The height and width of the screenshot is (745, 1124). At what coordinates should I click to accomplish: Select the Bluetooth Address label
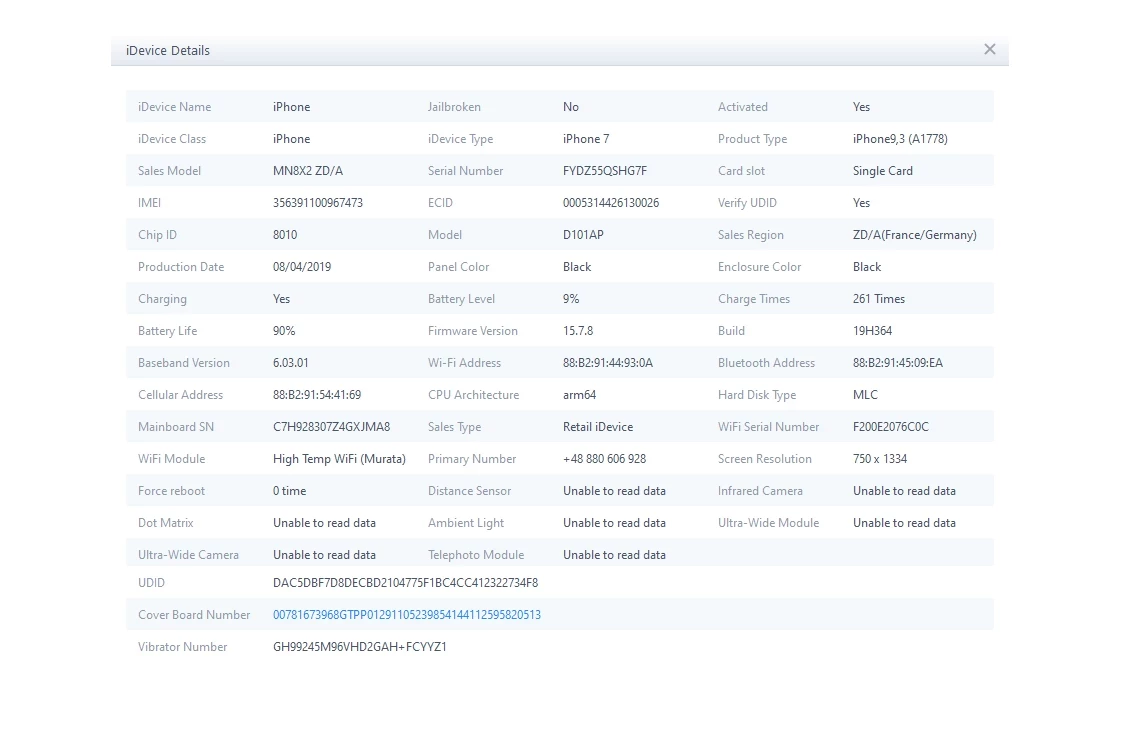[766, 363]
